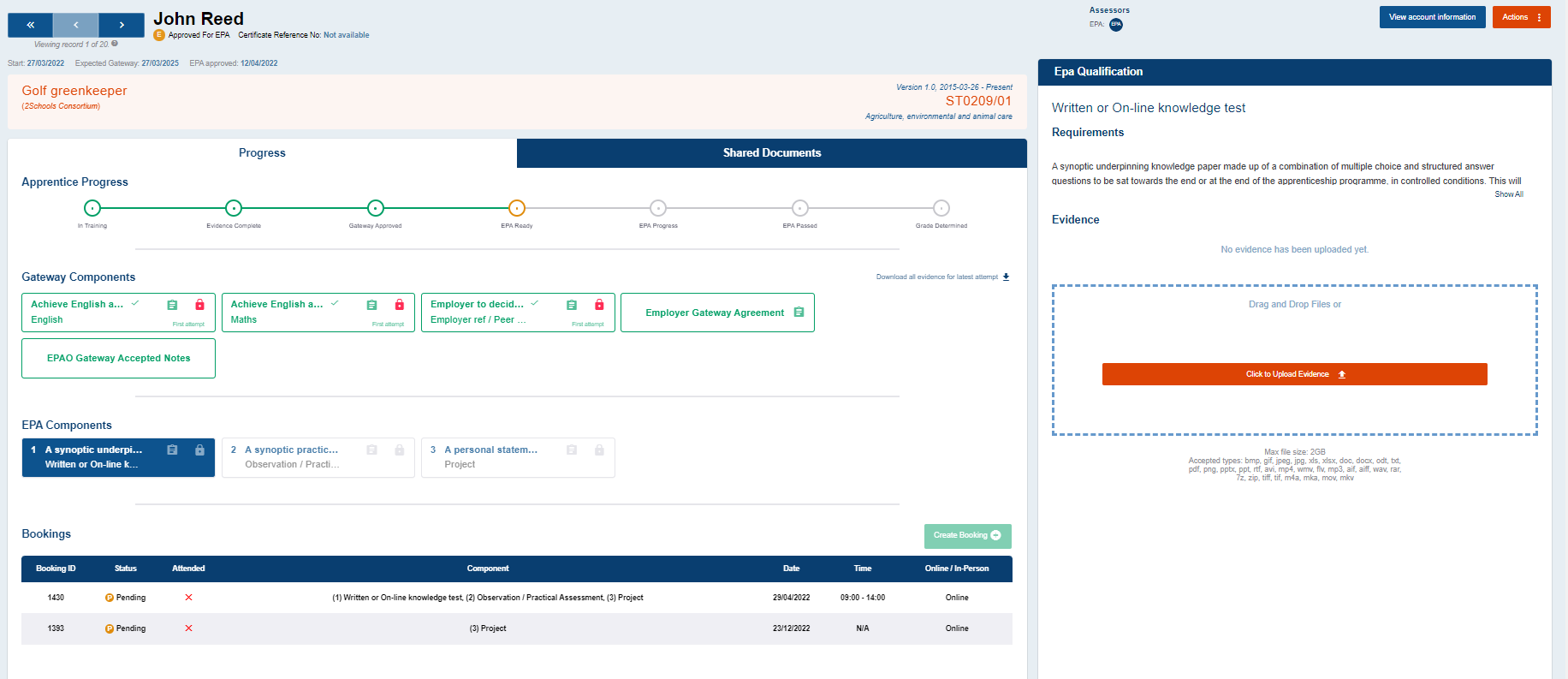Click the Golf greenkeeper standard title
This screenshot has height=679, width=1568.
pyautogui.click(x=74, y=91)
